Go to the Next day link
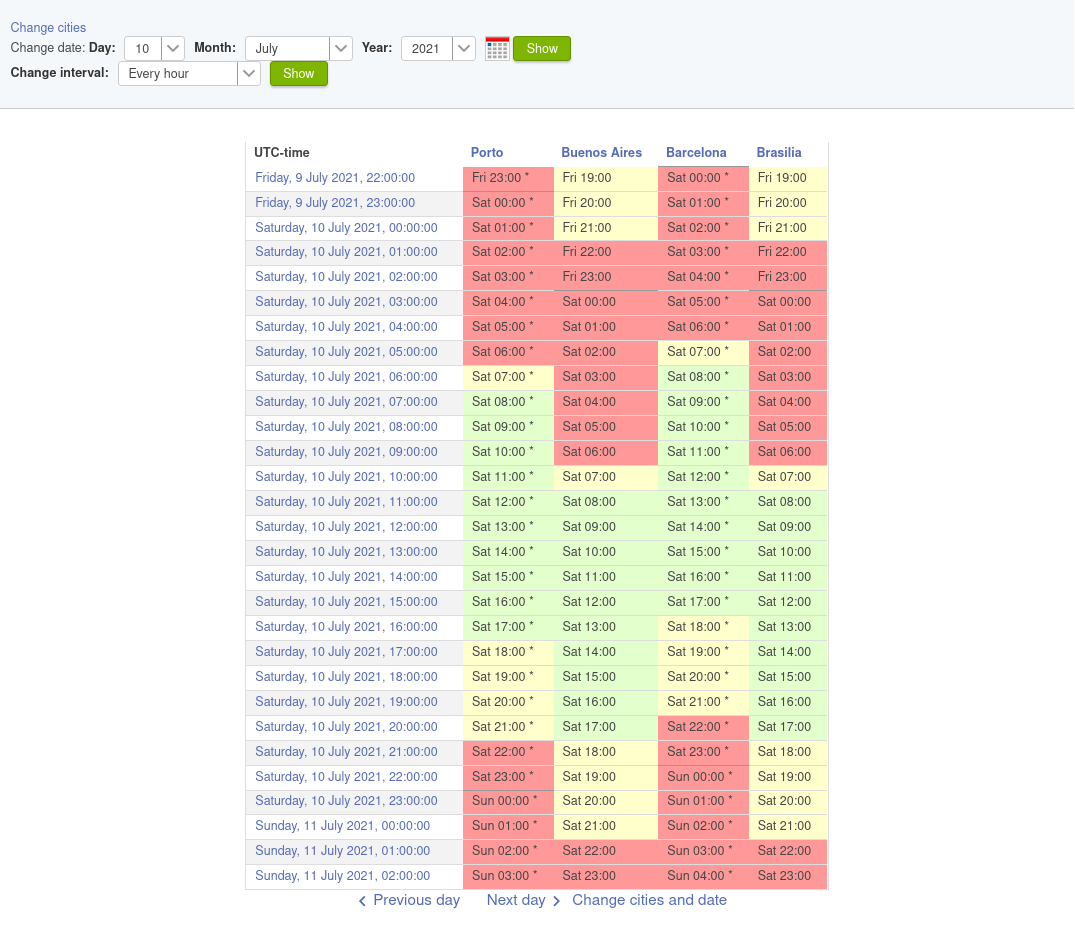Image resolution: width=1075 pixels, height=926 pixels. click(x=516, y=900)
